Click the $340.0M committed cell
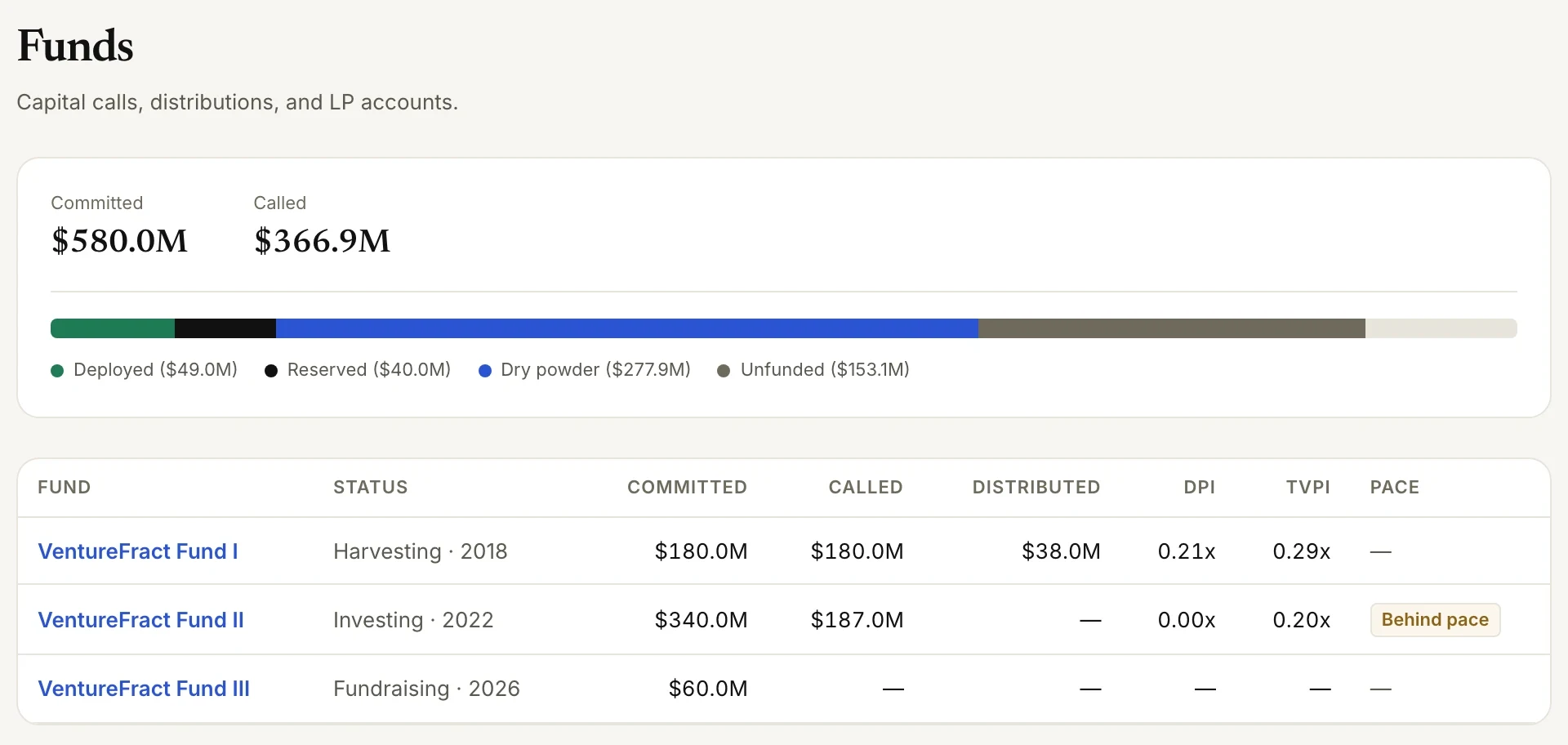Screen dimensions: 1568x745 (x=701, y=620)
